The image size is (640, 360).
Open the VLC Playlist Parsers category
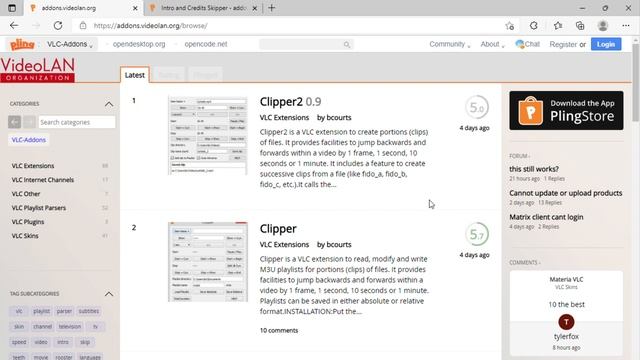(x=39, y=208)
